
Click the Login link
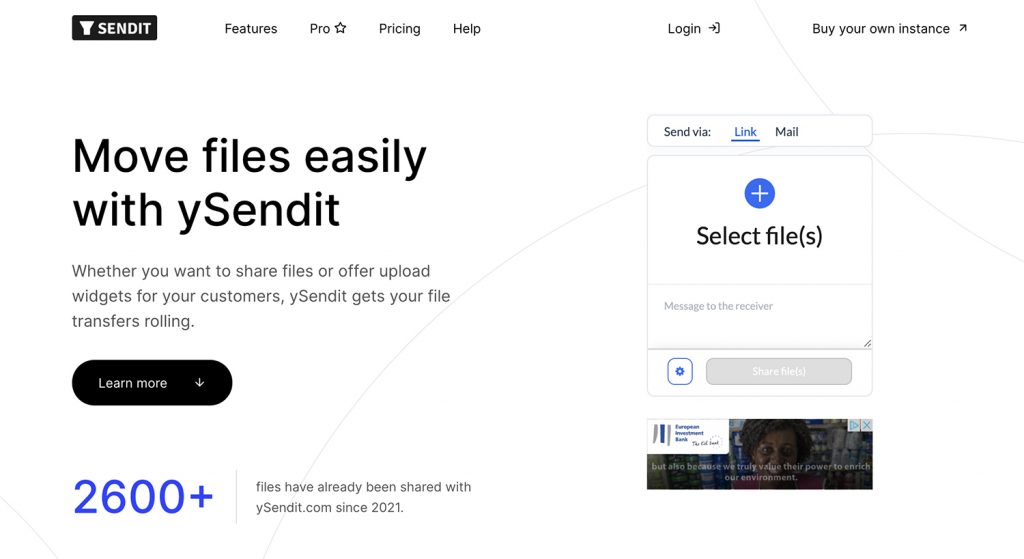[x=684, y=29]
